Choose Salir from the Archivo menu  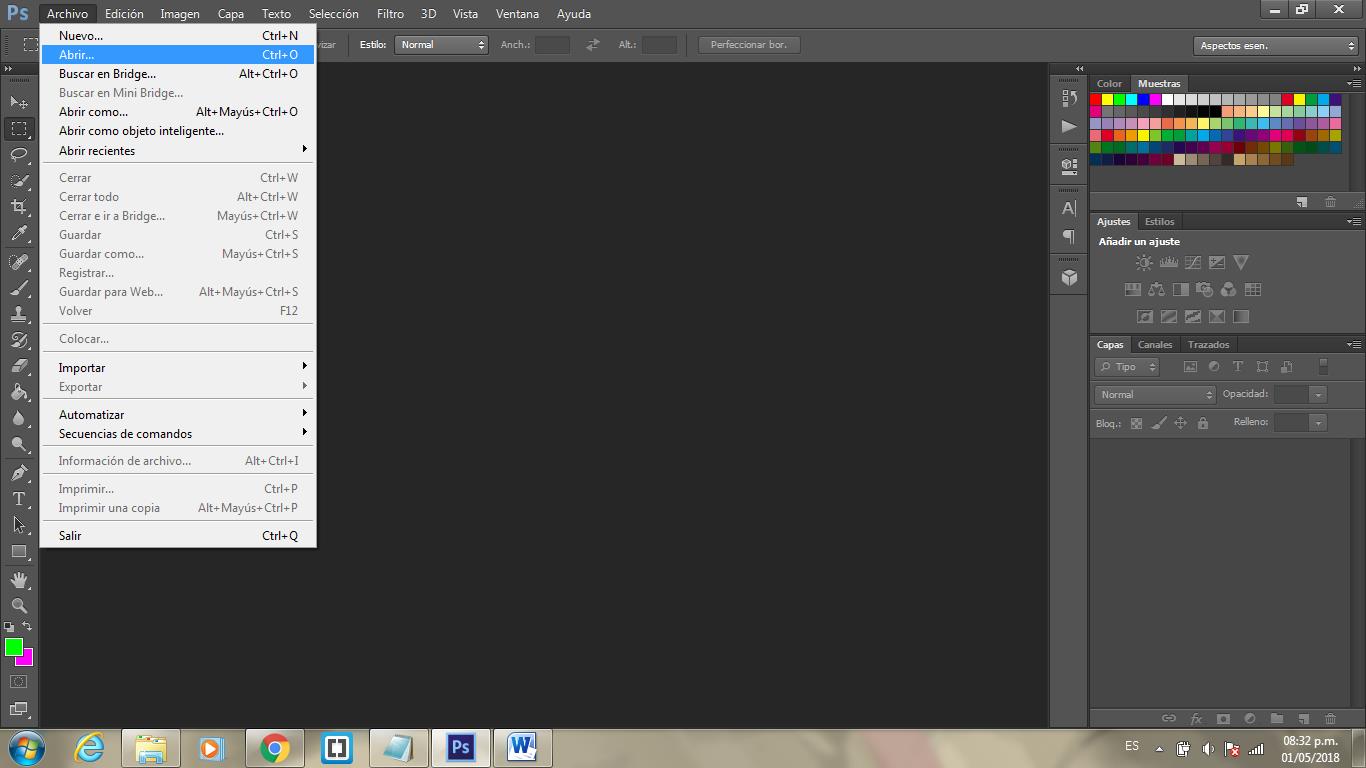click(177, 536)
